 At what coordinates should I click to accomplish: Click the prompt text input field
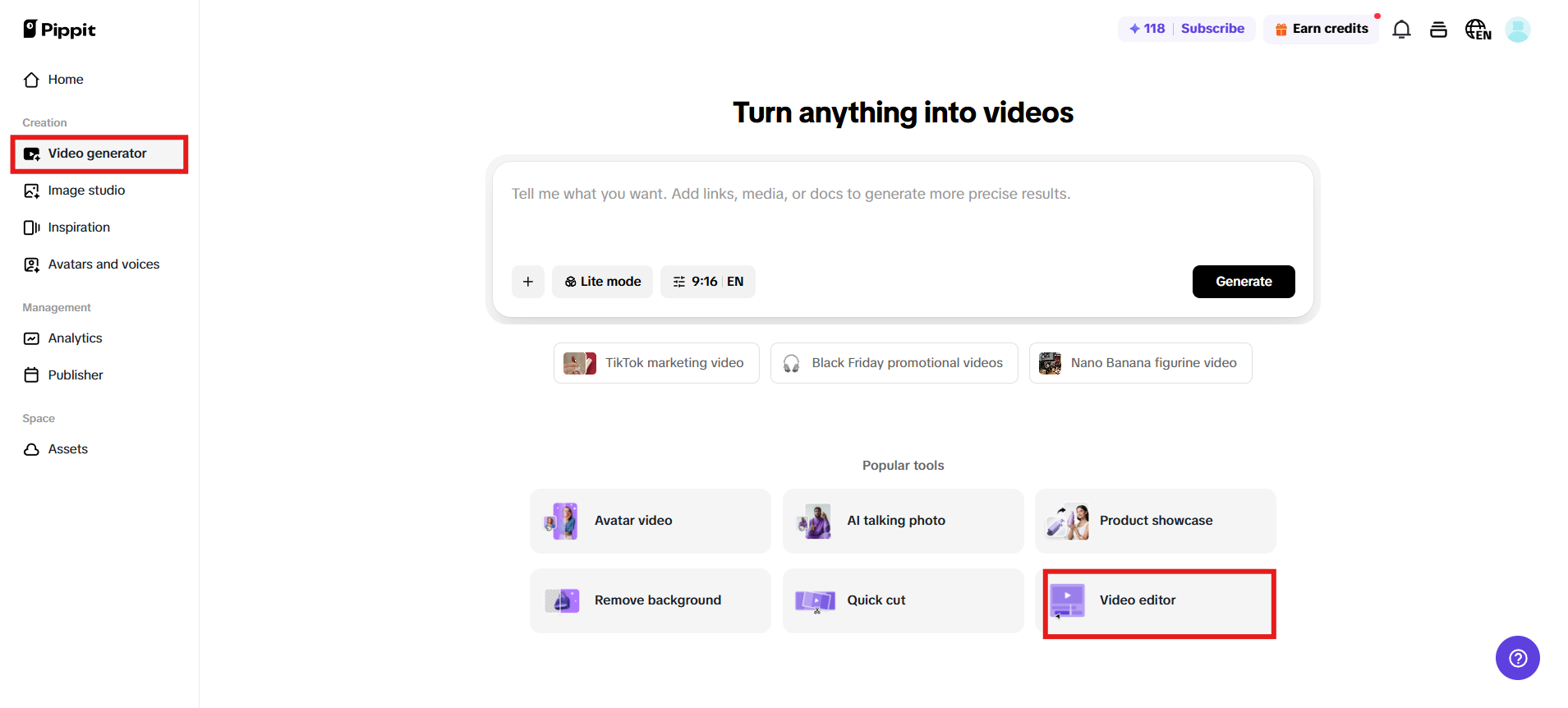[902, 214]
